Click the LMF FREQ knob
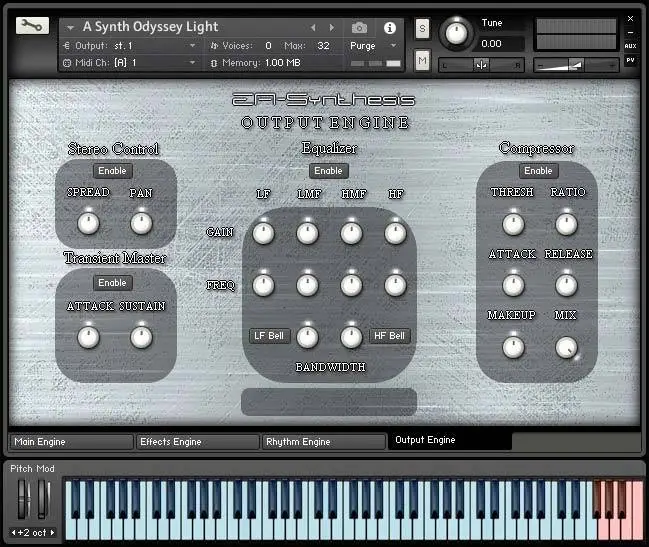The width and height of the screenshot is (649, 547). coord(307,285)
